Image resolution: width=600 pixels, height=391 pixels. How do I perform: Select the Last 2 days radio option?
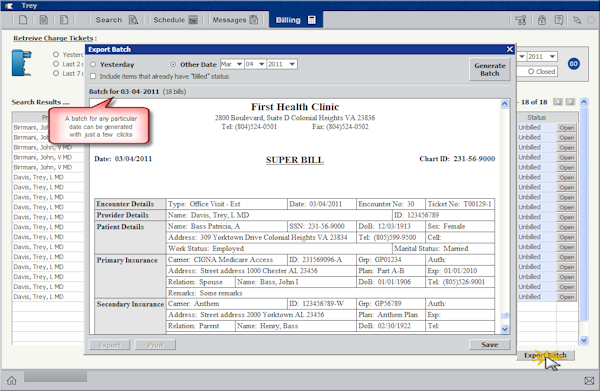click(x=56, y=64)
